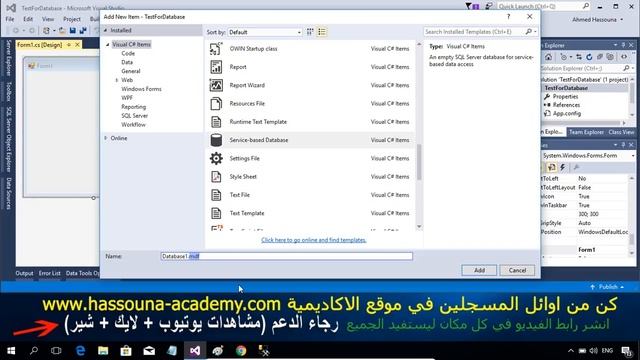Viewport: 640px width, 360px height.
Task: Select Properties node in Solution Explorer
Action: [x=565, y=97]
